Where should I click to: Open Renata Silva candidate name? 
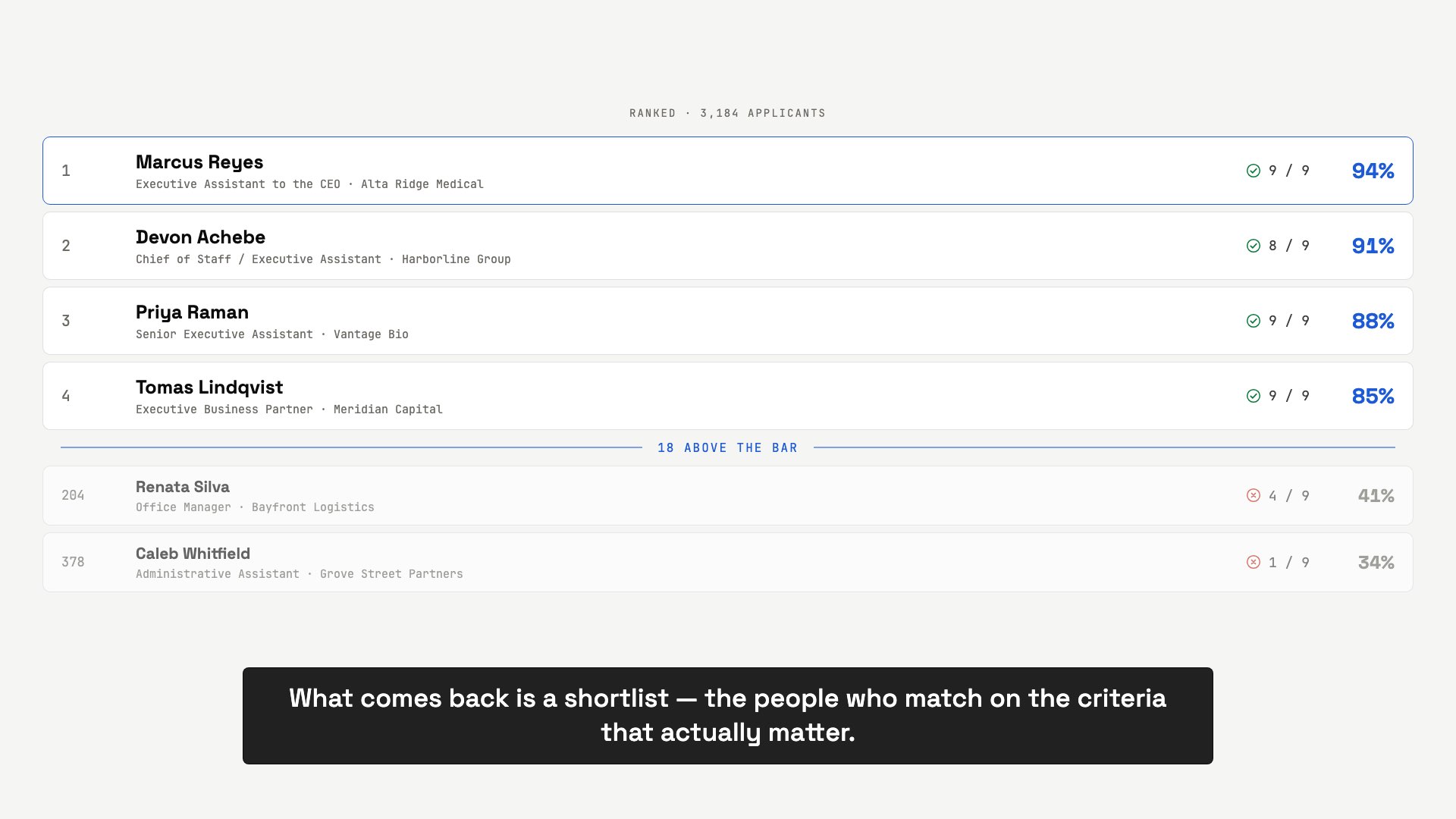[183, 487]
